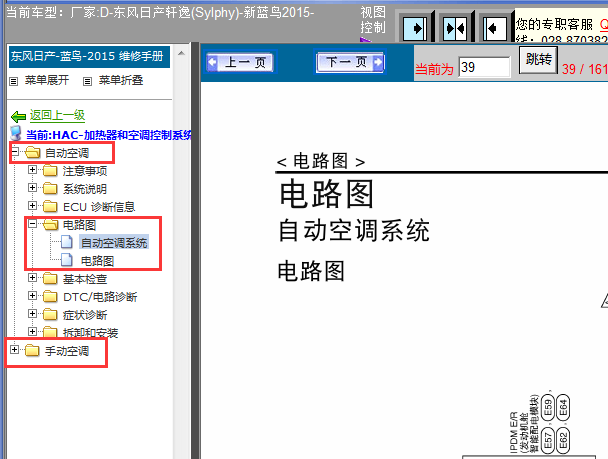Select the DTC/电路诊断 tree label

(100, 297)
